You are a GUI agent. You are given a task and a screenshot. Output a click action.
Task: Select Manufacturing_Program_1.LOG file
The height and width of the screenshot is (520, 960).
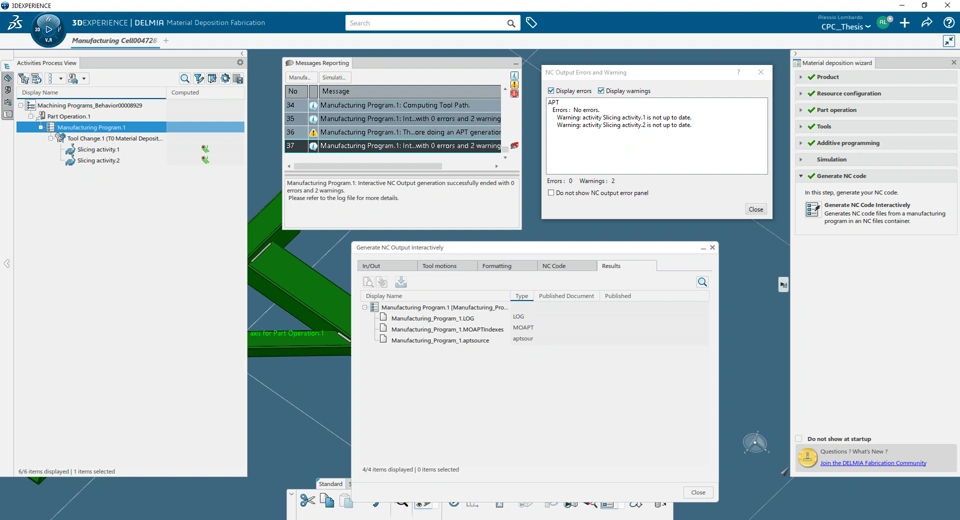(x=432, y=318)
